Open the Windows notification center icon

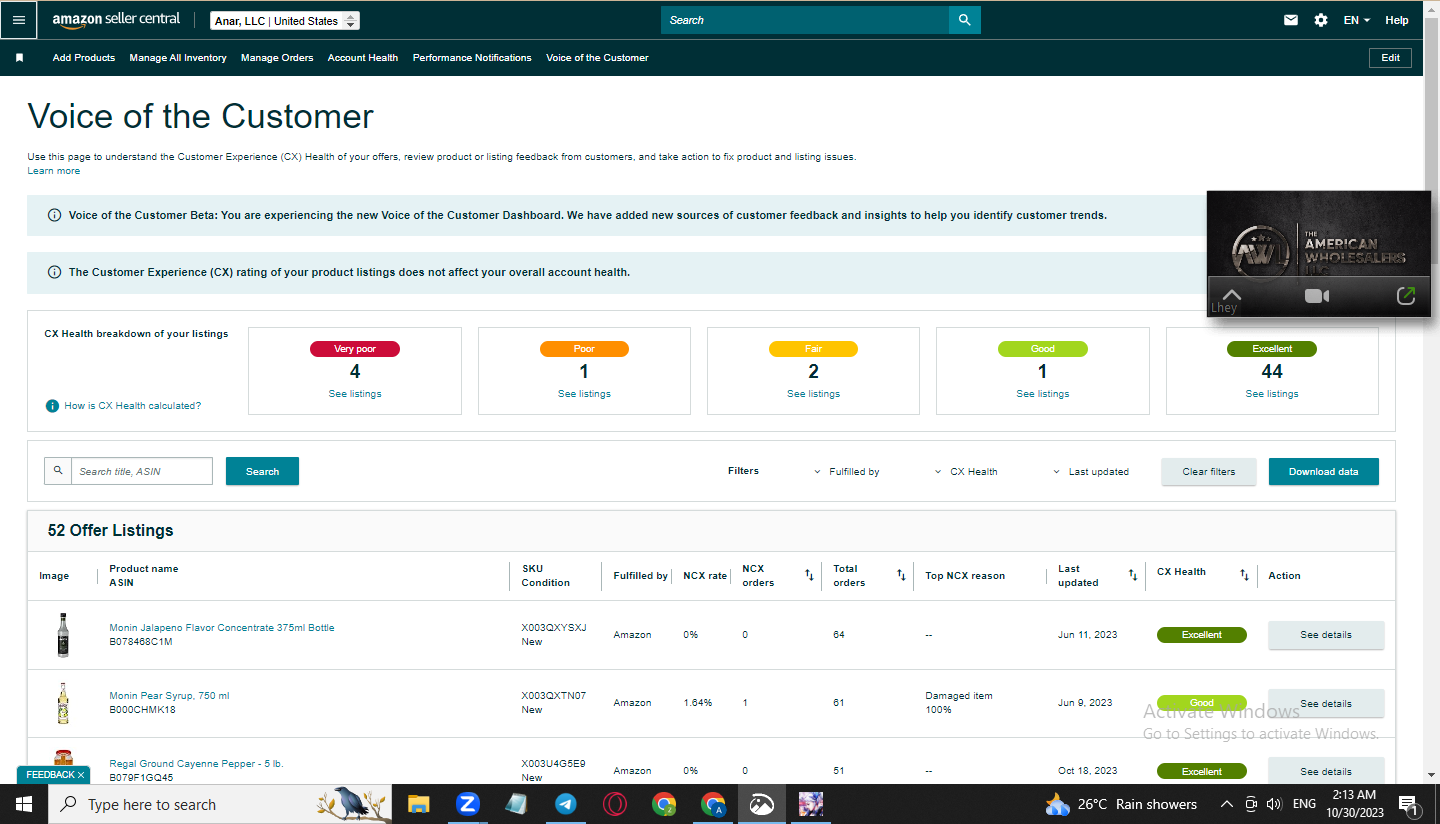(x=1408, y=804)
